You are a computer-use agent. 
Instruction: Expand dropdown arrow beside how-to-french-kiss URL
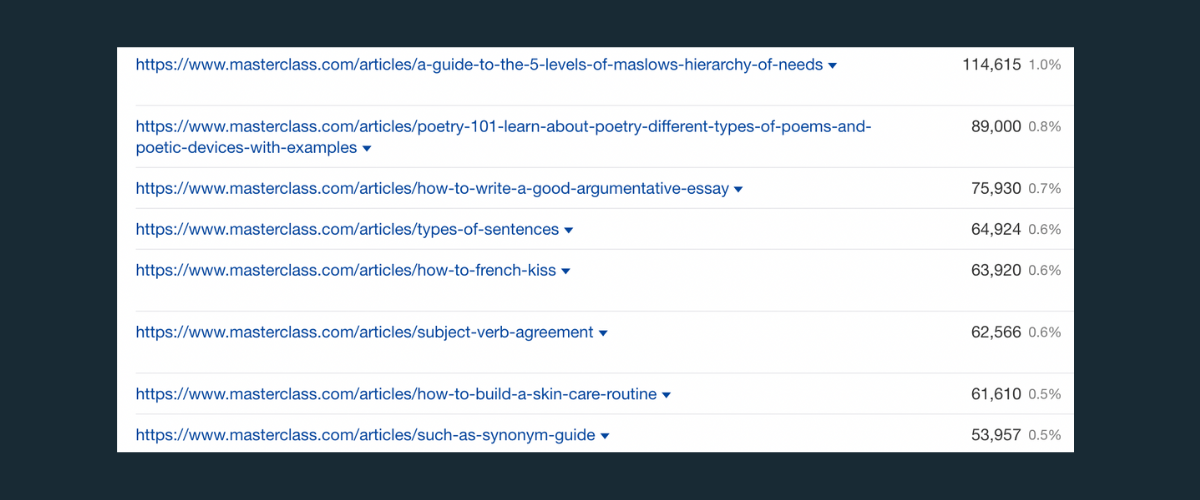pyautogui.click(x=566, y=272)
